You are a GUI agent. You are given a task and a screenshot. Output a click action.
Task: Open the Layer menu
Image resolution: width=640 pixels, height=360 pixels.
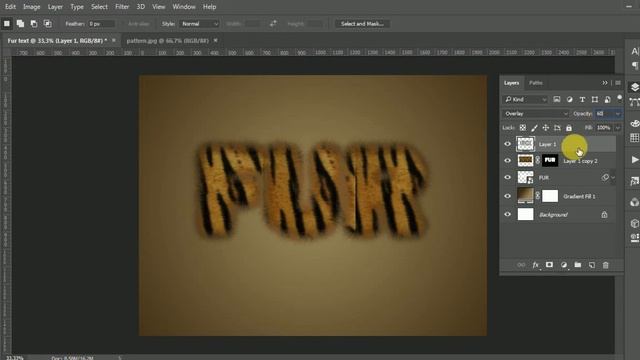55,7
